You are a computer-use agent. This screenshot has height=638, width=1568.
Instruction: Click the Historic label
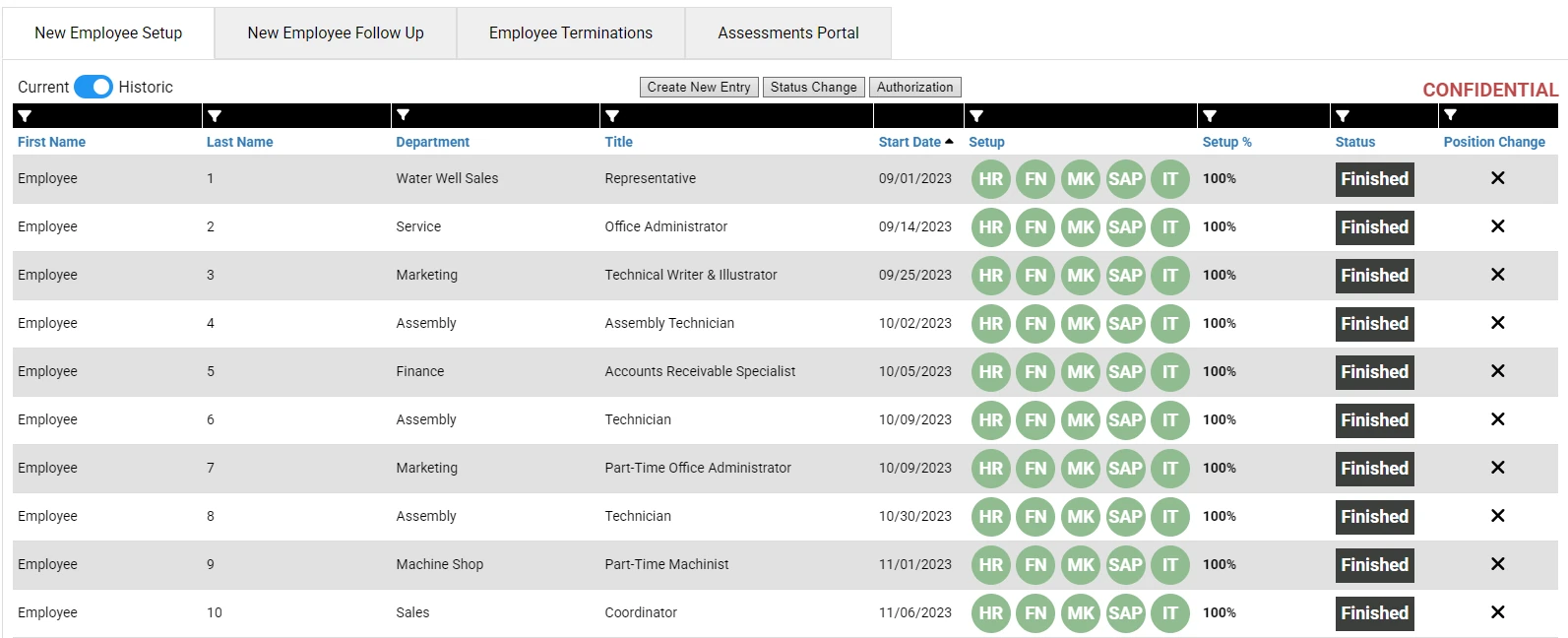pyautogui.click(x=146, y=87)
